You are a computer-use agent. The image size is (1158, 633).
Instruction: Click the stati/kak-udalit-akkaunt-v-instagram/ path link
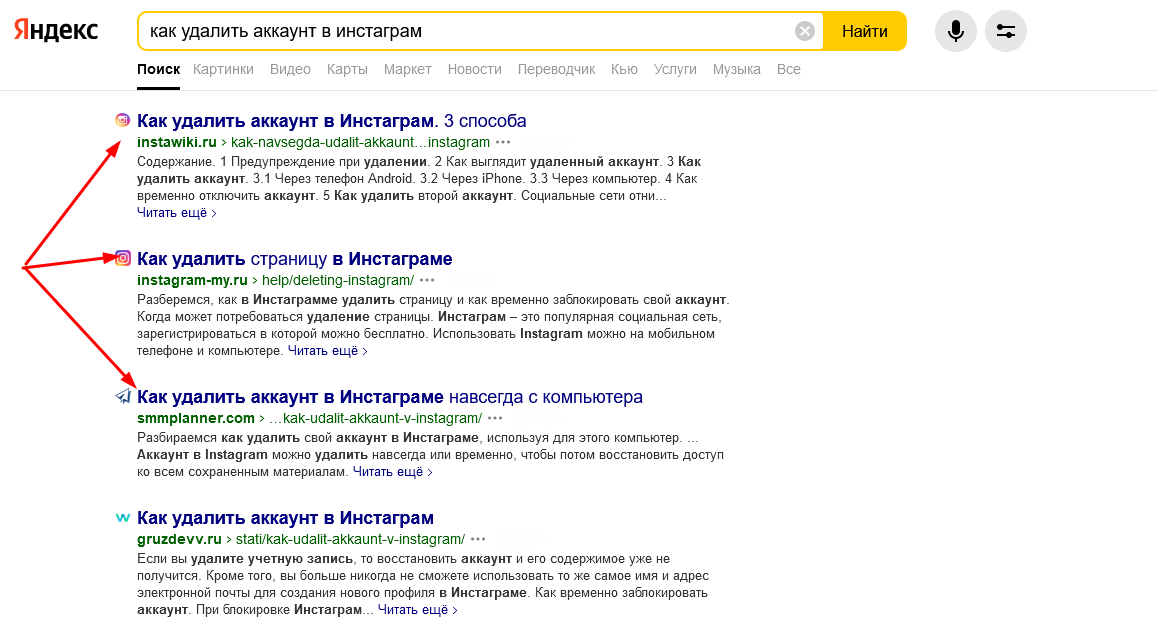350,539
